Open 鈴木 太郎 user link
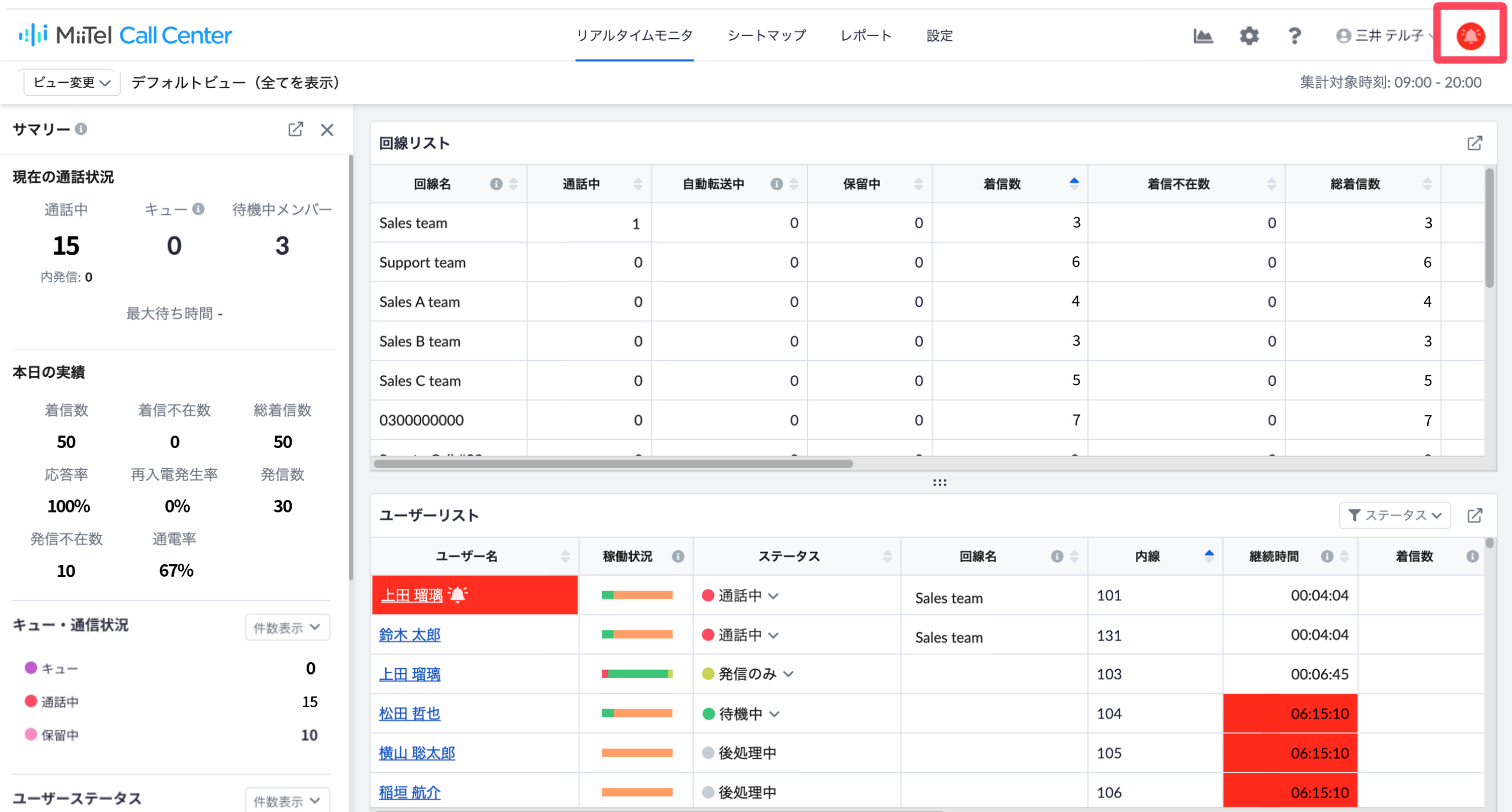 point(409,635)
